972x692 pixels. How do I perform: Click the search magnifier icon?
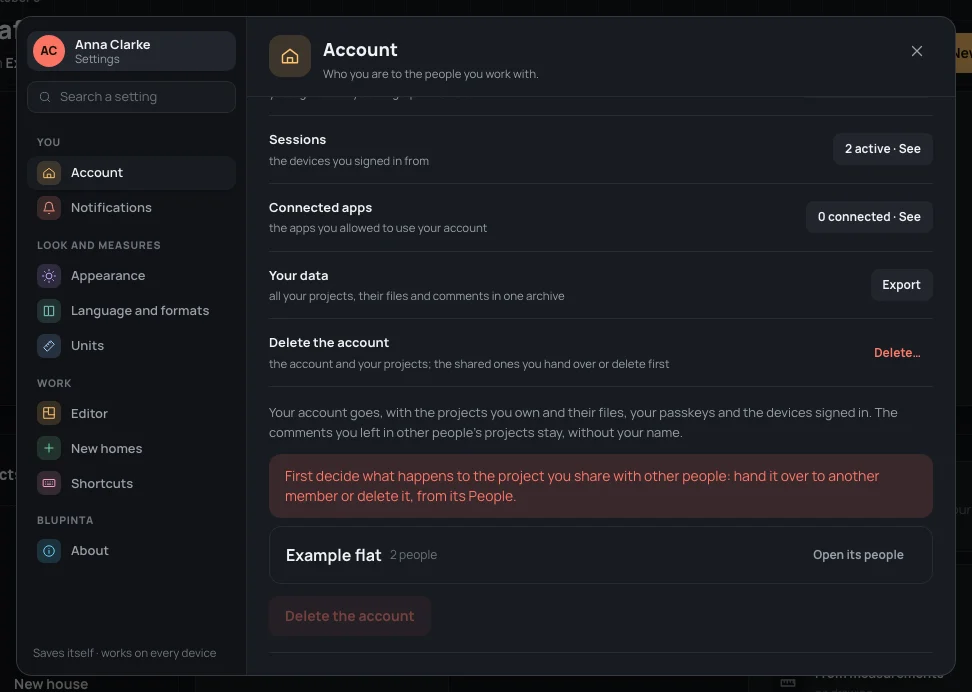(x=45, y=97)
